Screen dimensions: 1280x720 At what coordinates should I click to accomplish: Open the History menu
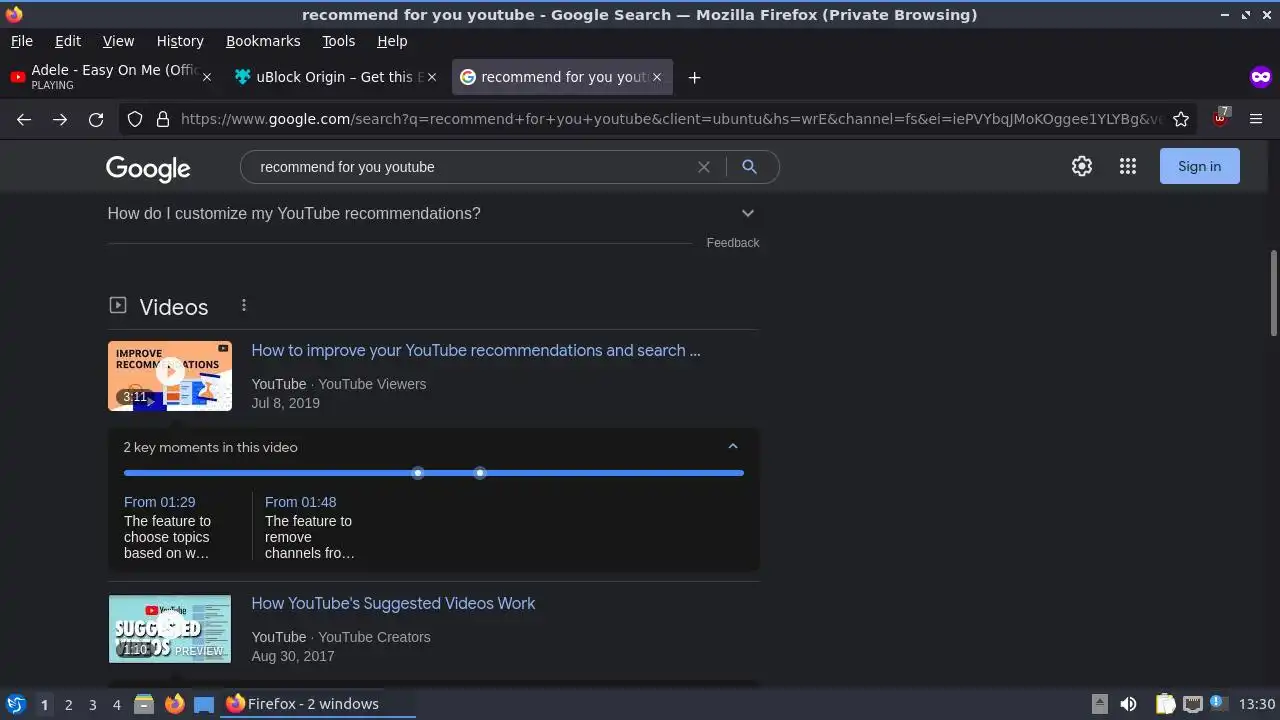point(180,41)
